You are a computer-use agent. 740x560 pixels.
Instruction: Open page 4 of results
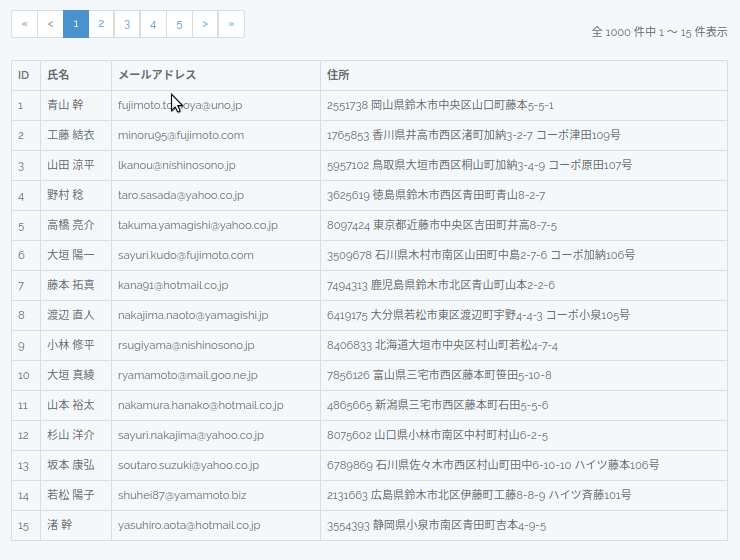click(x=153, y=24)
